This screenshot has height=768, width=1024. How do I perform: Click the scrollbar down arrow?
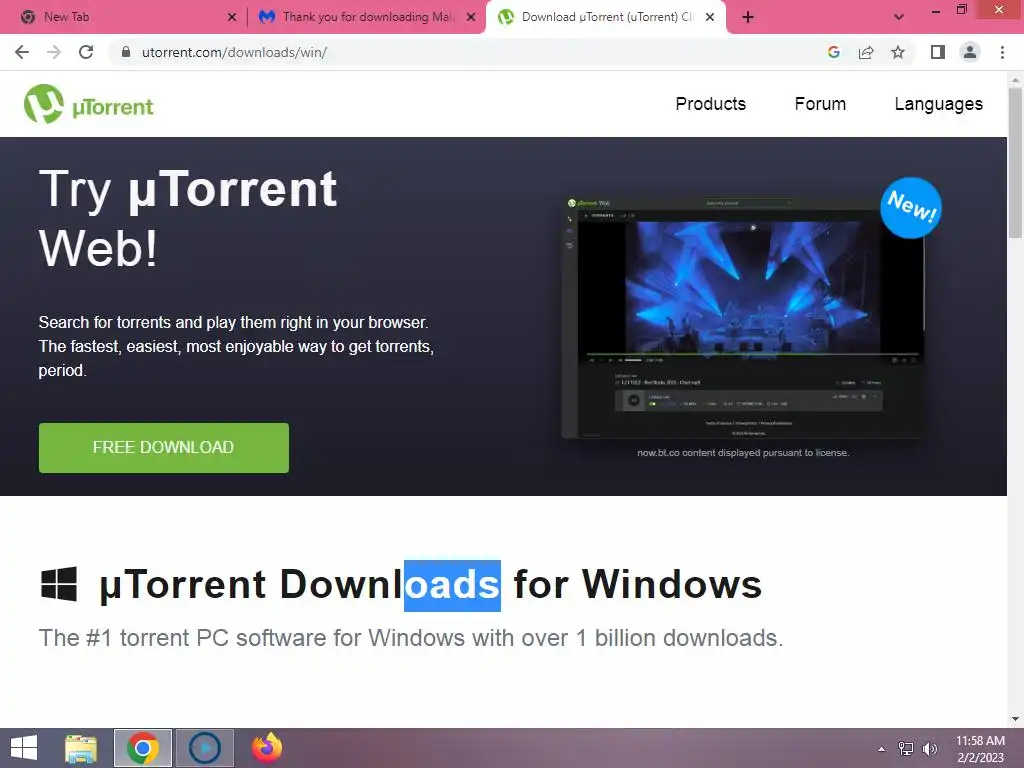click(1016, 719)
